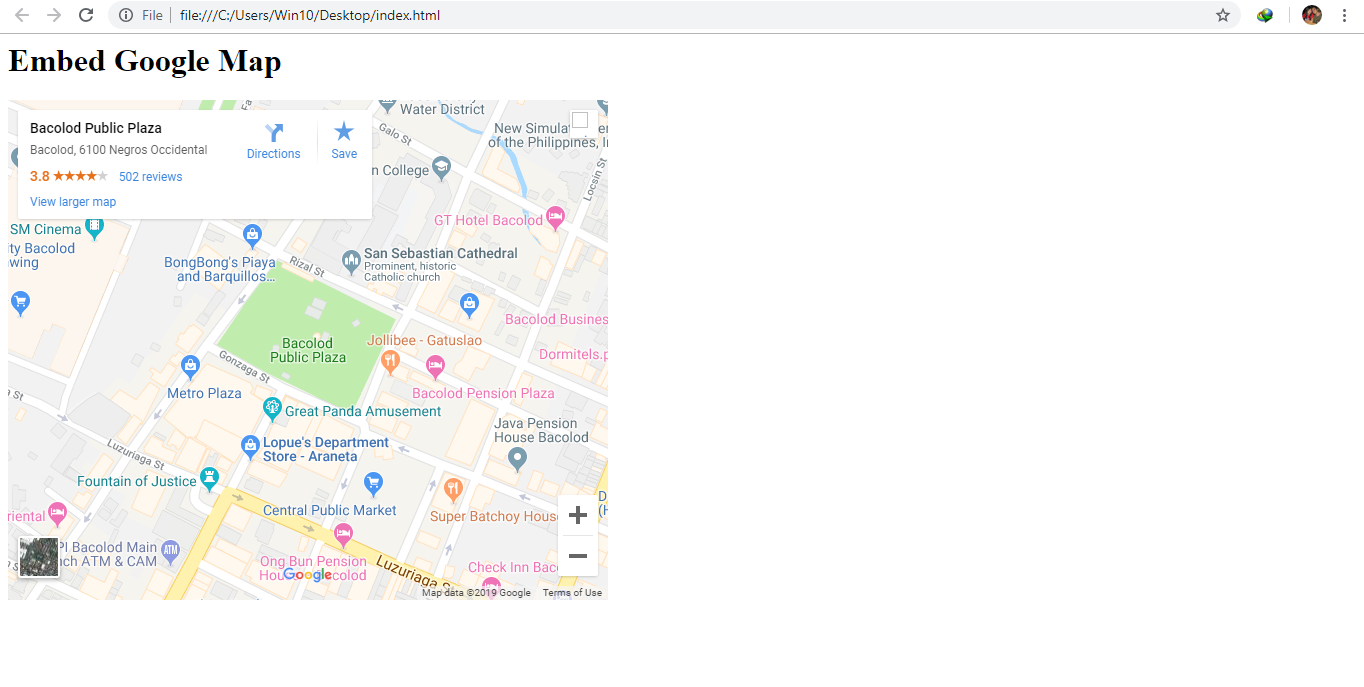The image size is (1364, 687).
Task: Click the 'Bacolod Pension Plaza' label
Action: (483, 393)
